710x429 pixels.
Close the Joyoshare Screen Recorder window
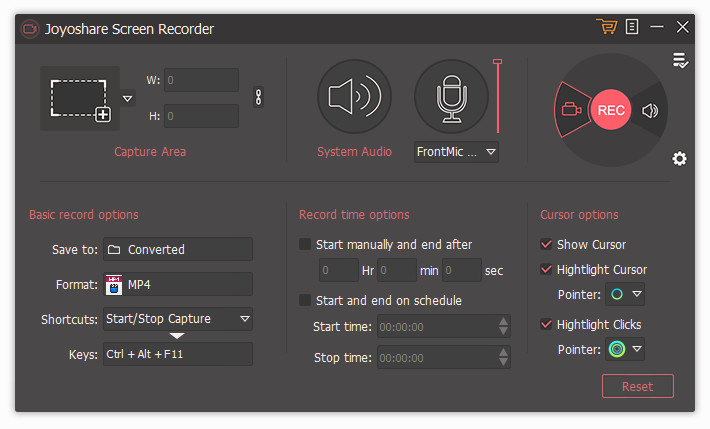tap(682, 27)
